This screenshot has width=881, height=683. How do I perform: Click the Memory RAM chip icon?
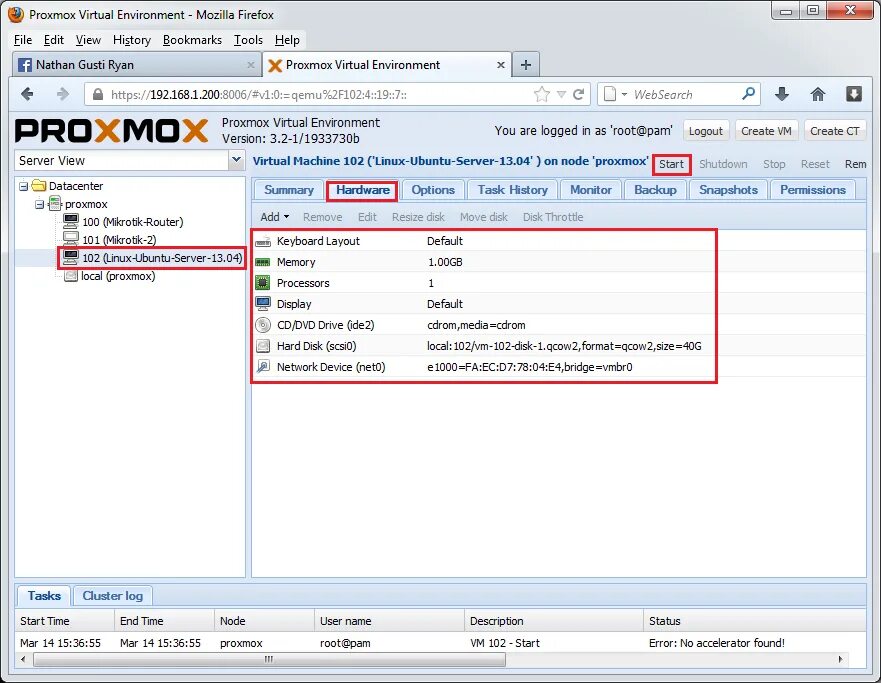pos(262,262)
